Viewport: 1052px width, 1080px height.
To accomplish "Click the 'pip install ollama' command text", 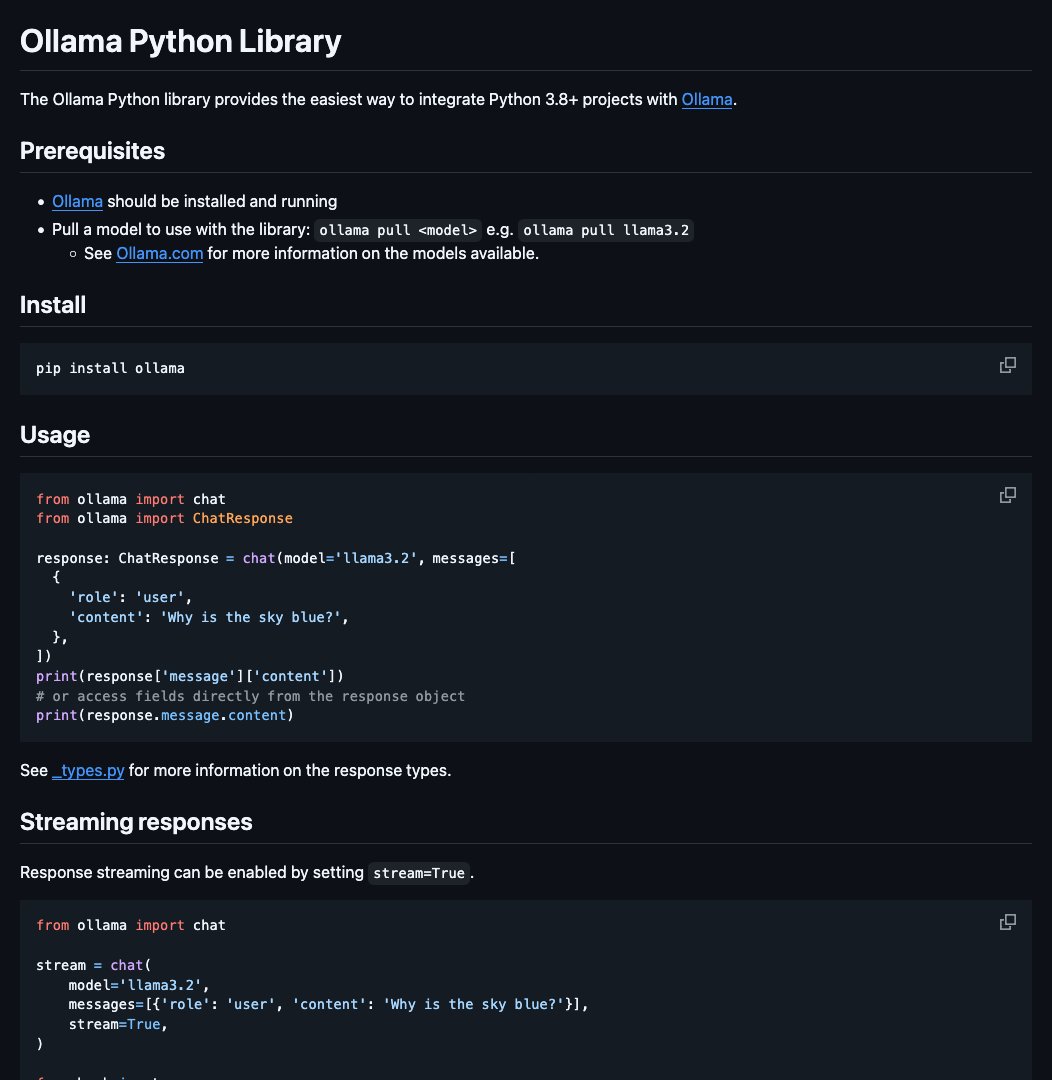I will coord(110,368).
